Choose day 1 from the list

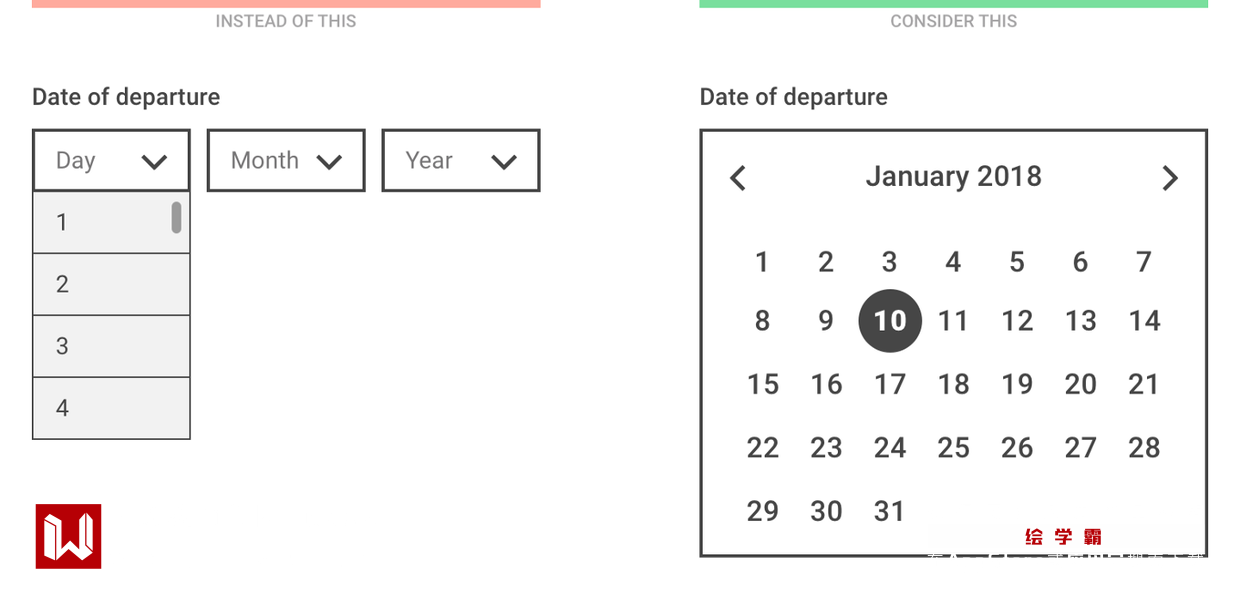100,222
